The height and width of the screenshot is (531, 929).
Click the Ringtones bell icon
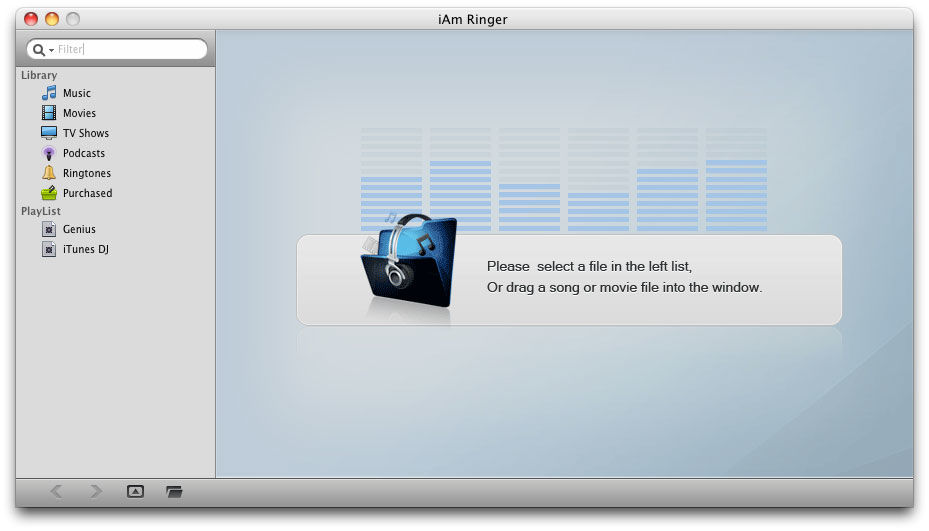pos(49,173)
